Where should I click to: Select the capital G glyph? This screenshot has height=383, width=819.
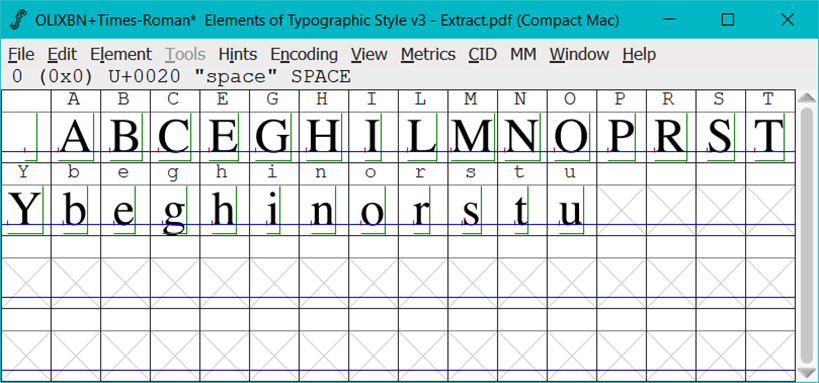pyautogui.click(x=274, y=137)
